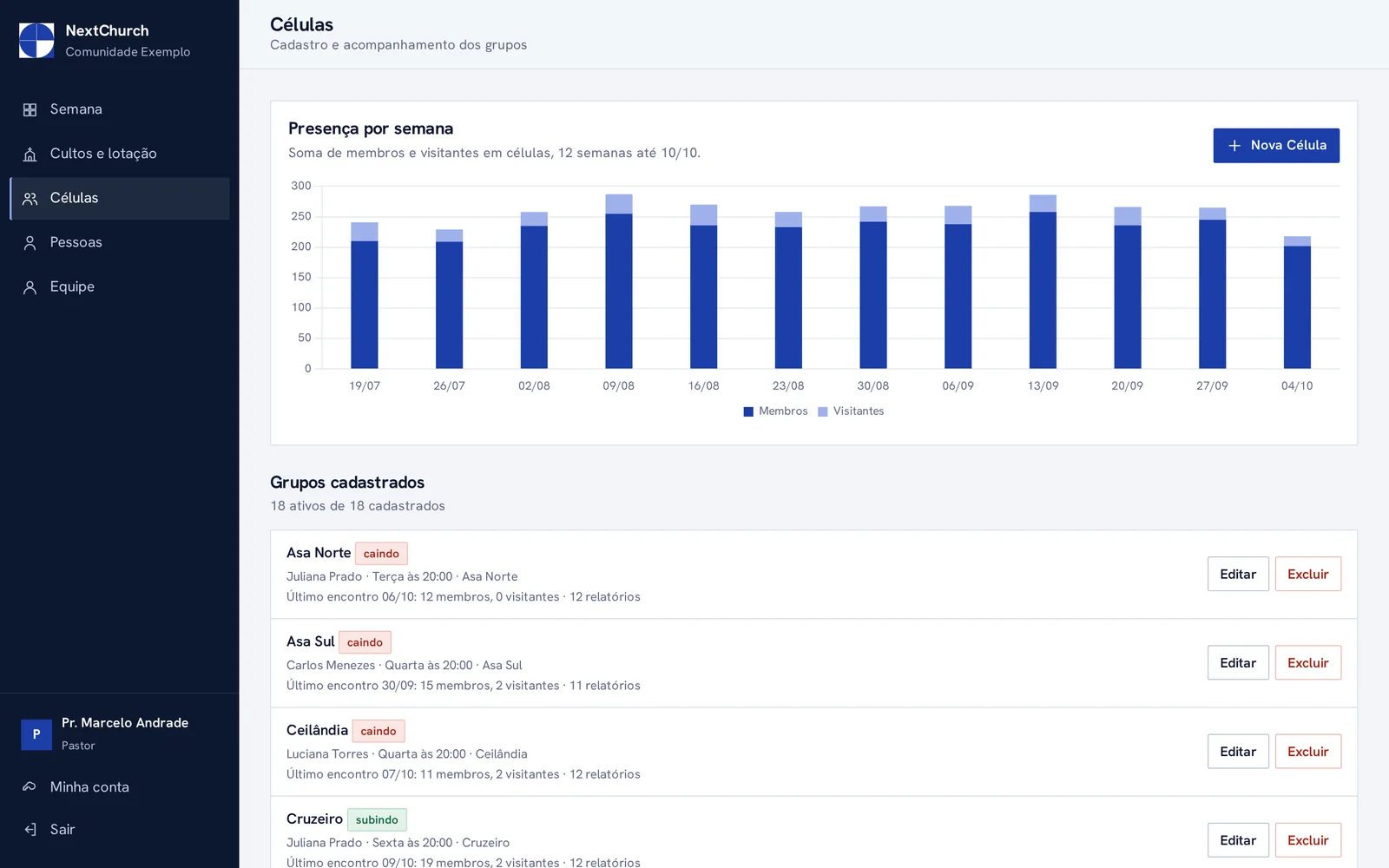The width and height of the screenshot is (1389, 868).
Task: Click the Asa Norte group name
Action: click(x=319, y=553)
